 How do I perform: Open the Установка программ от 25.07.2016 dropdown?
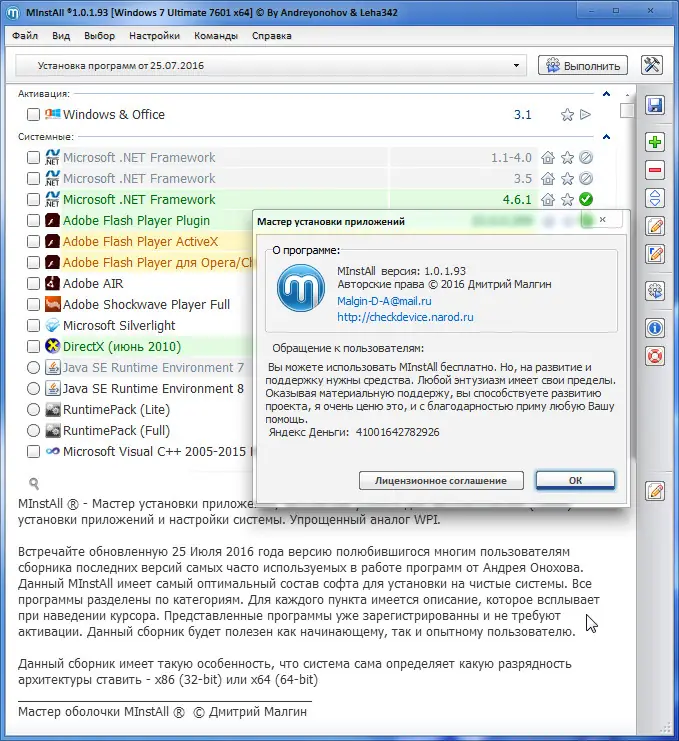click(271, 65)
